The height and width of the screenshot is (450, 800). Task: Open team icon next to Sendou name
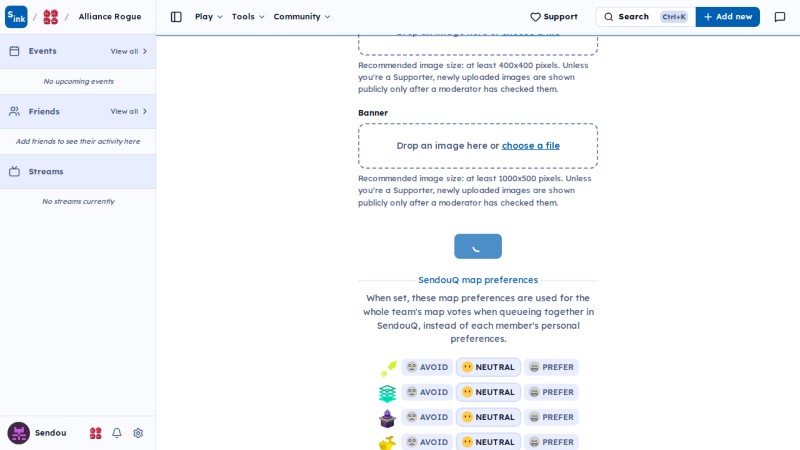tap(95, 433)
